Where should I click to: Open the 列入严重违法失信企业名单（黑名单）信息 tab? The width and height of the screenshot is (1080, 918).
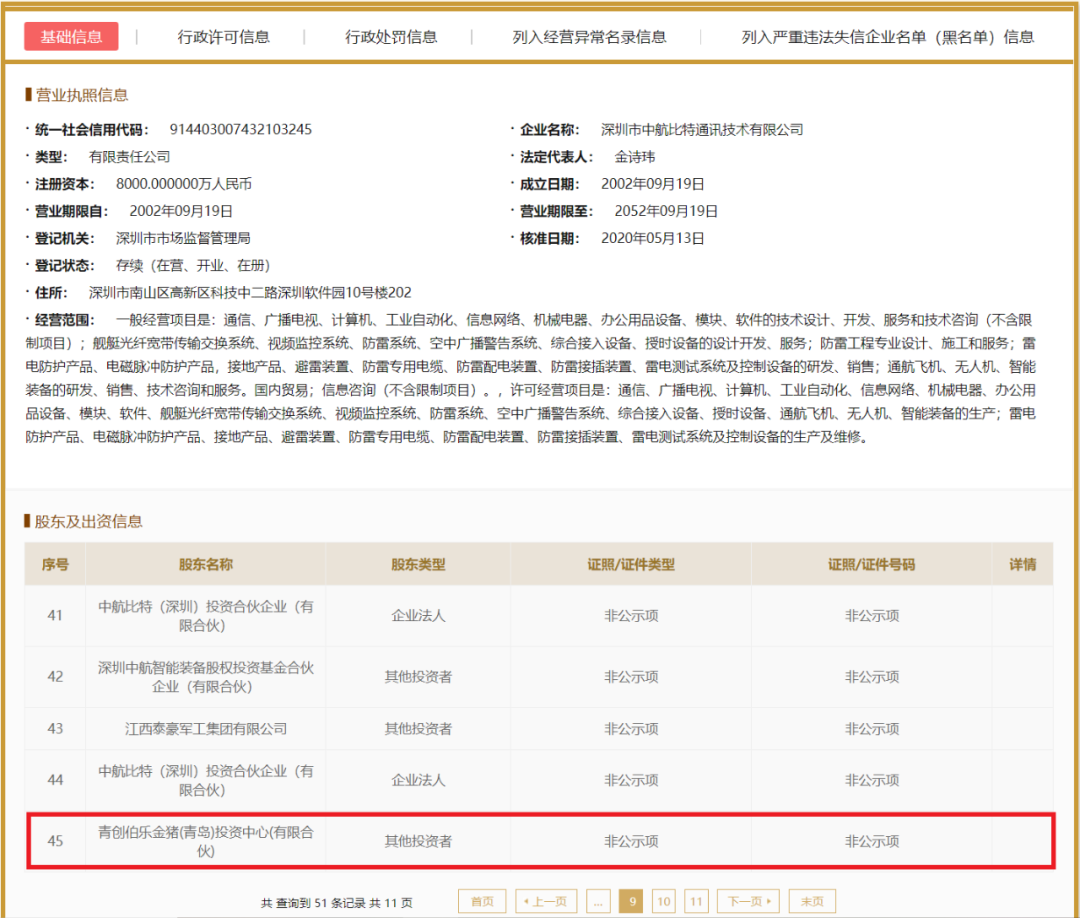tap(888, 37)
